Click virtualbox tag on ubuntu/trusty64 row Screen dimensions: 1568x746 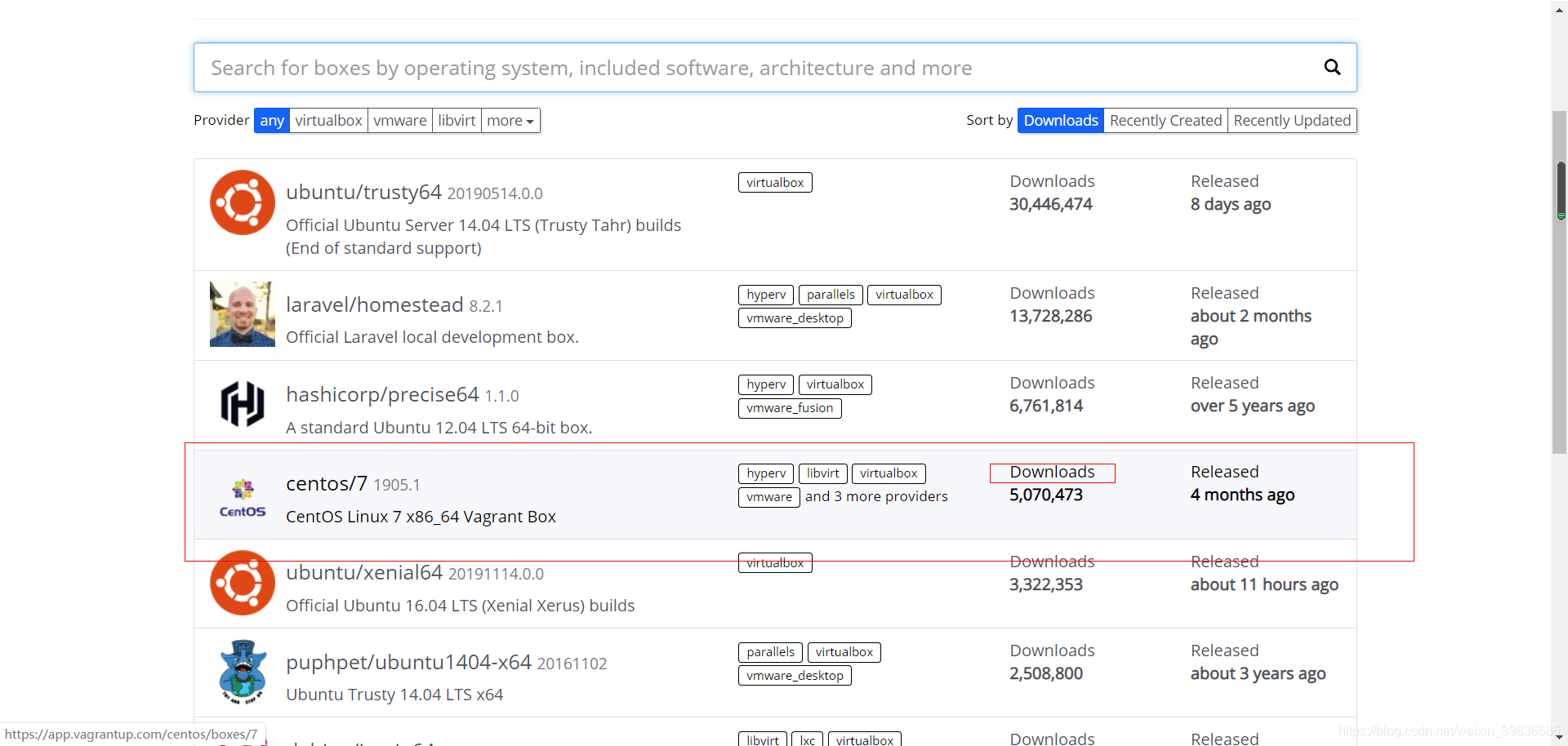point(775,183)
